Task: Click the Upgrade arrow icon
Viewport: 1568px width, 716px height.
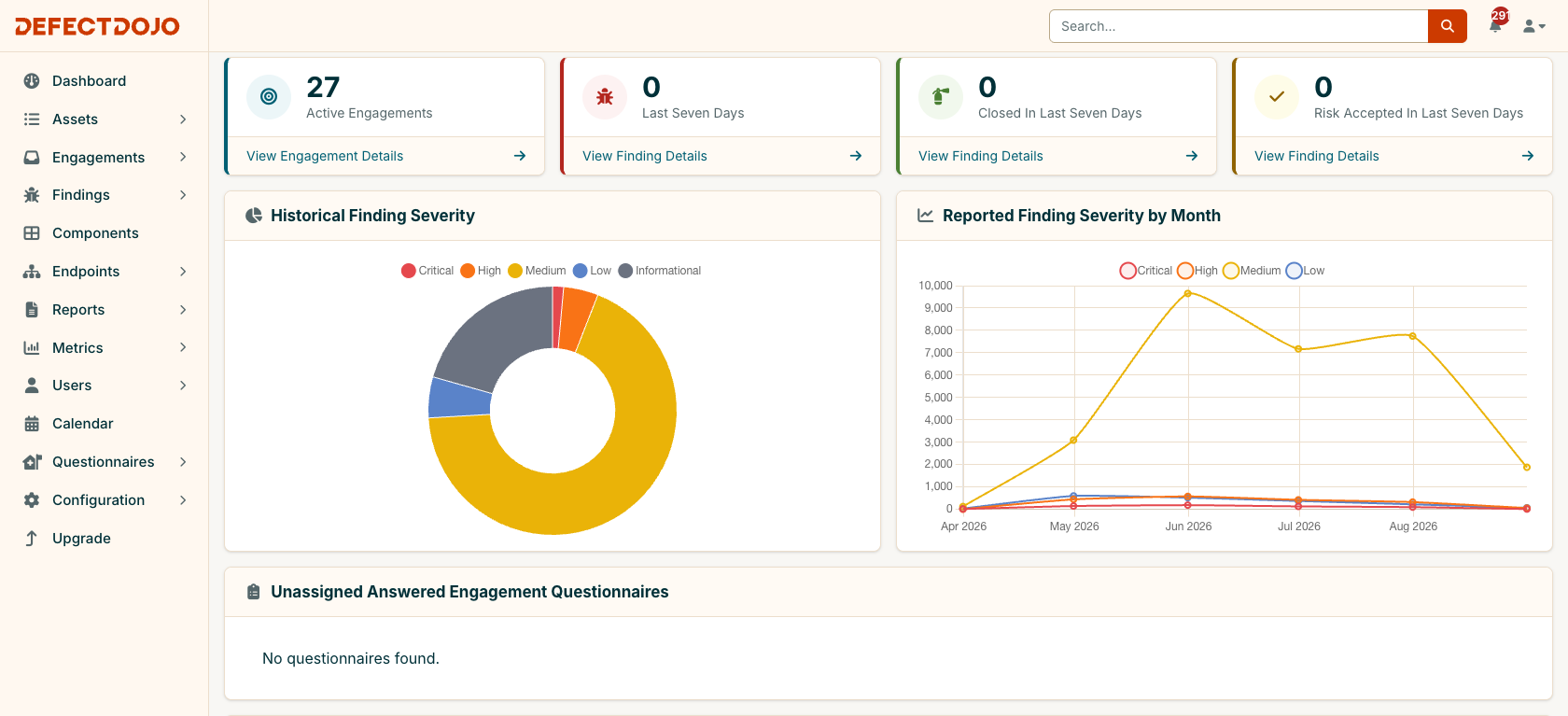Action: click(32, 539)
